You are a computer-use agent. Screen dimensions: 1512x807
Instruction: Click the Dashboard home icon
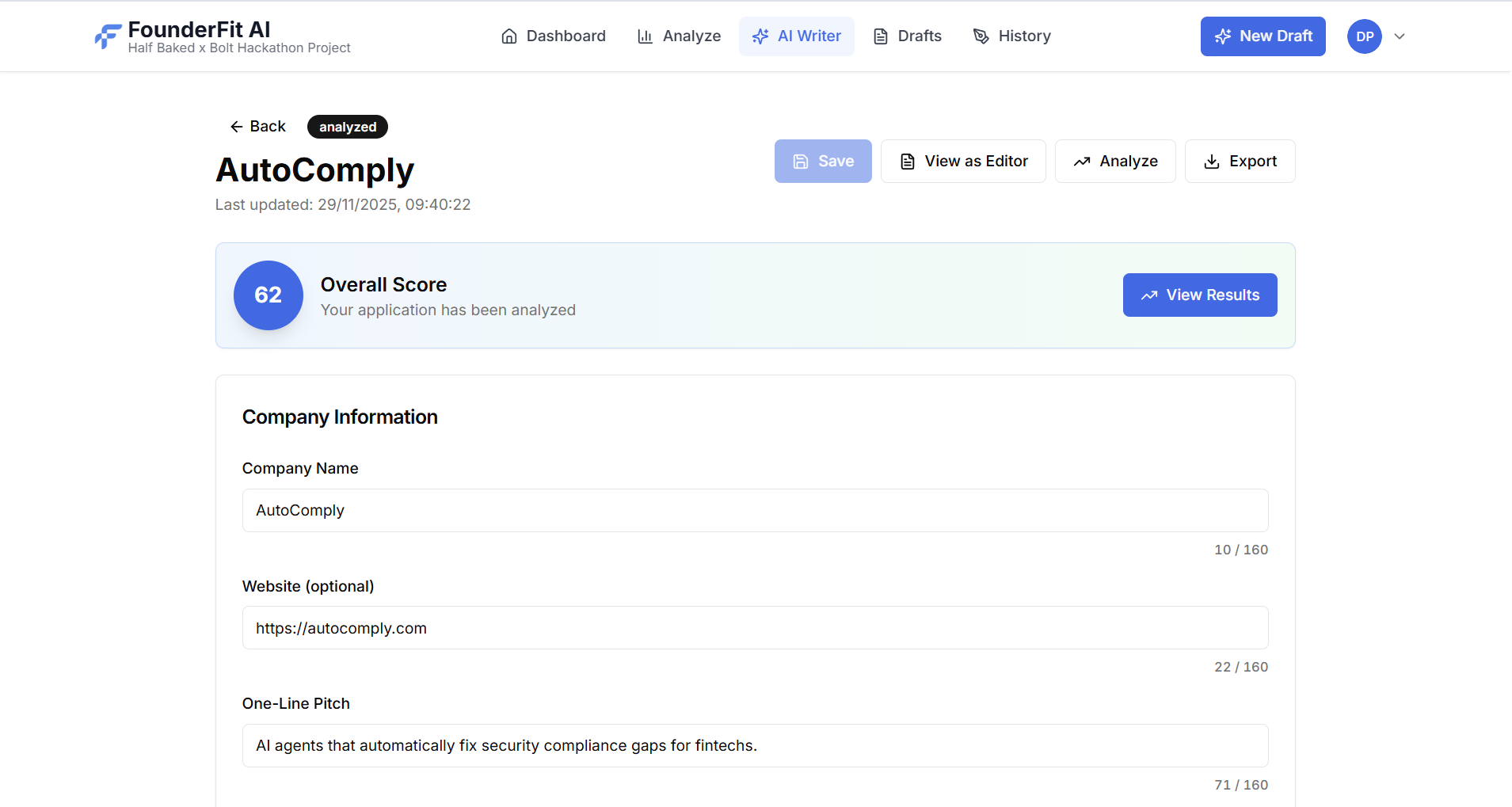click(x=509, y=36)
